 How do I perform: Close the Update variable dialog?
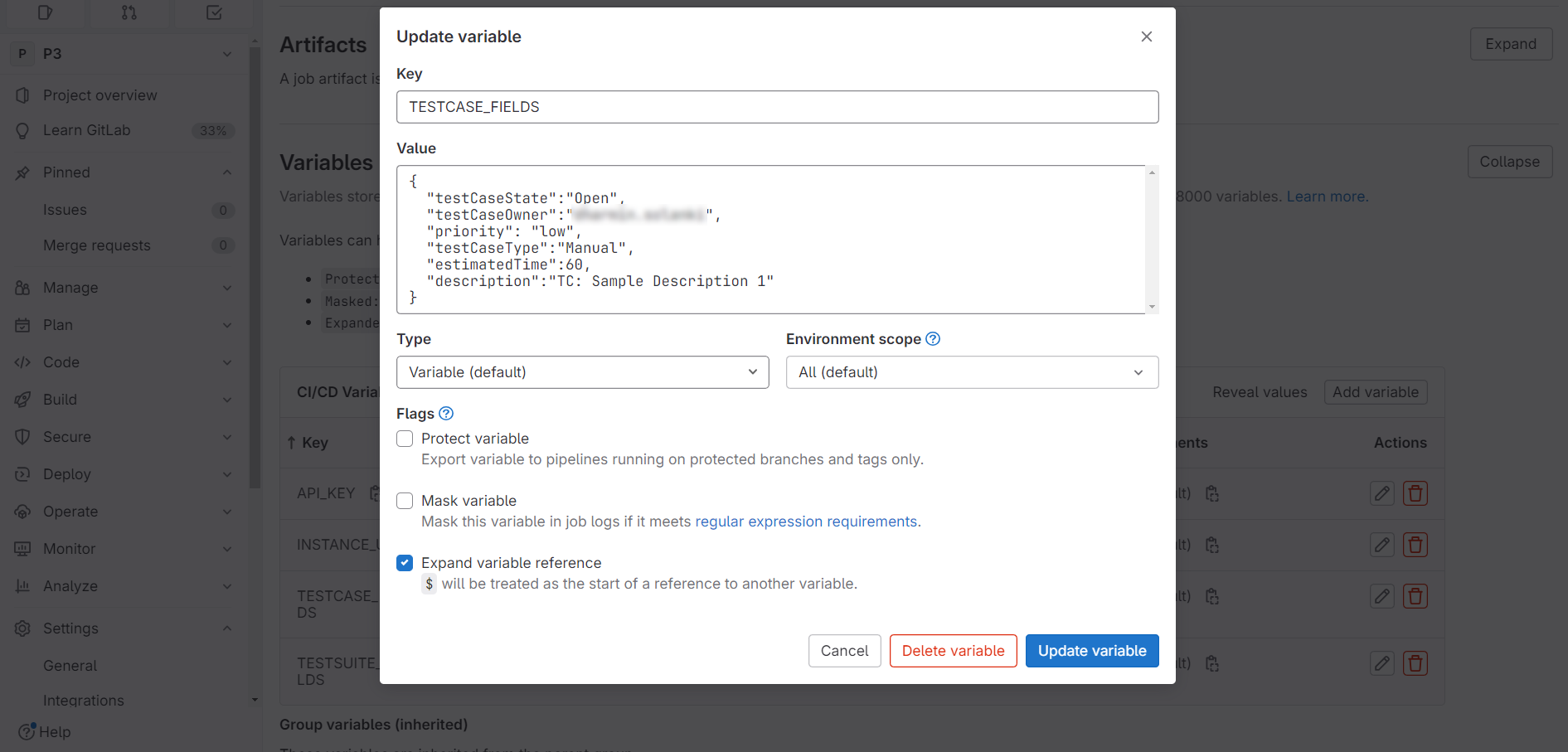(1147, 36)
